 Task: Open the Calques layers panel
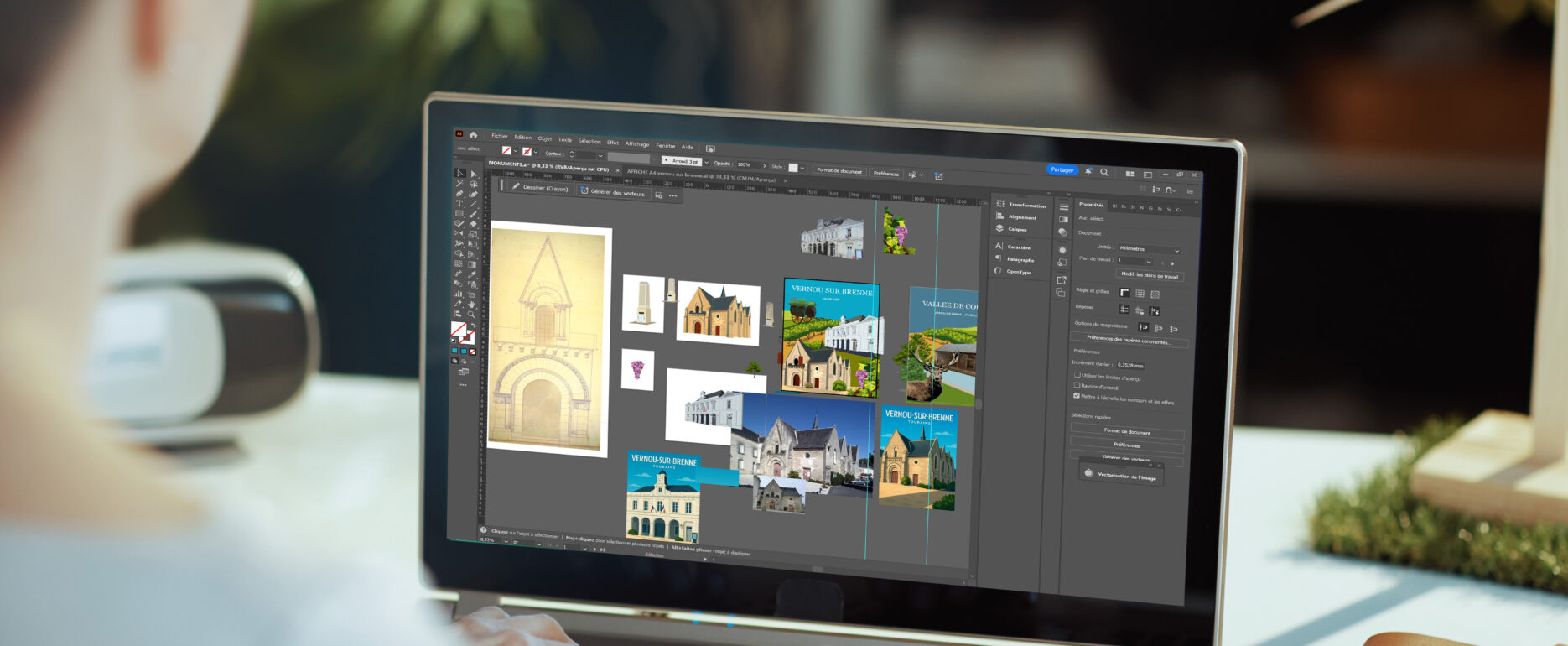click(x=1016, y=229)
